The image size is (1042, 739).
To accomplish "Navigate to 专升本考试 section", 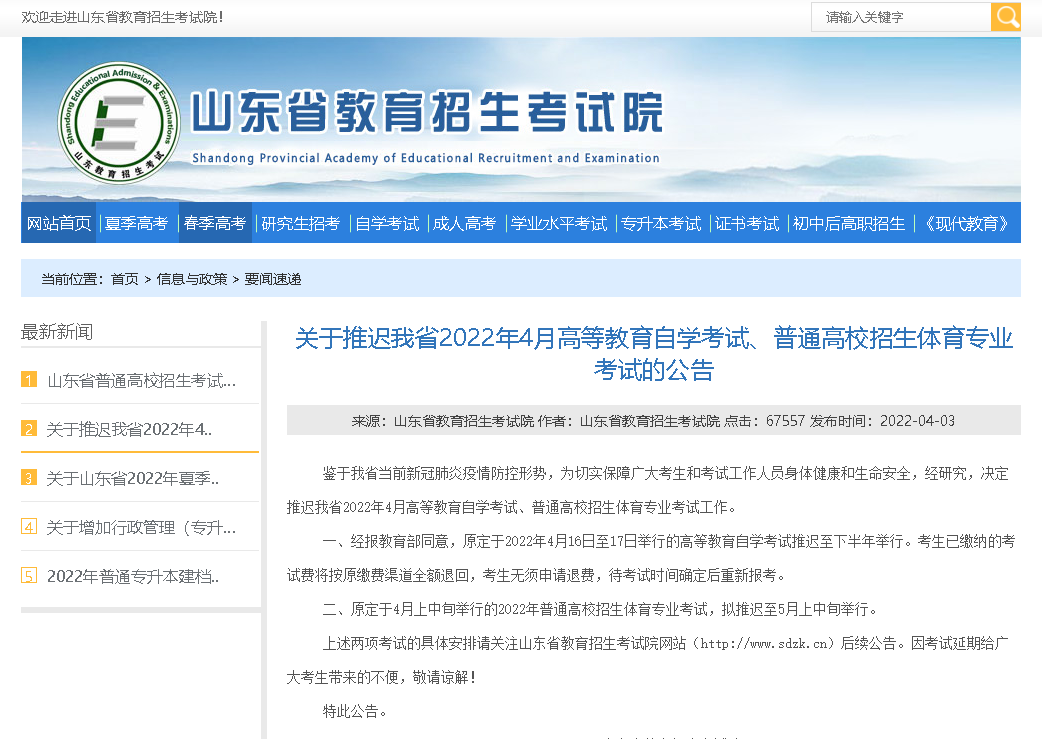I will pyautogui.click(x=661, y=223).
